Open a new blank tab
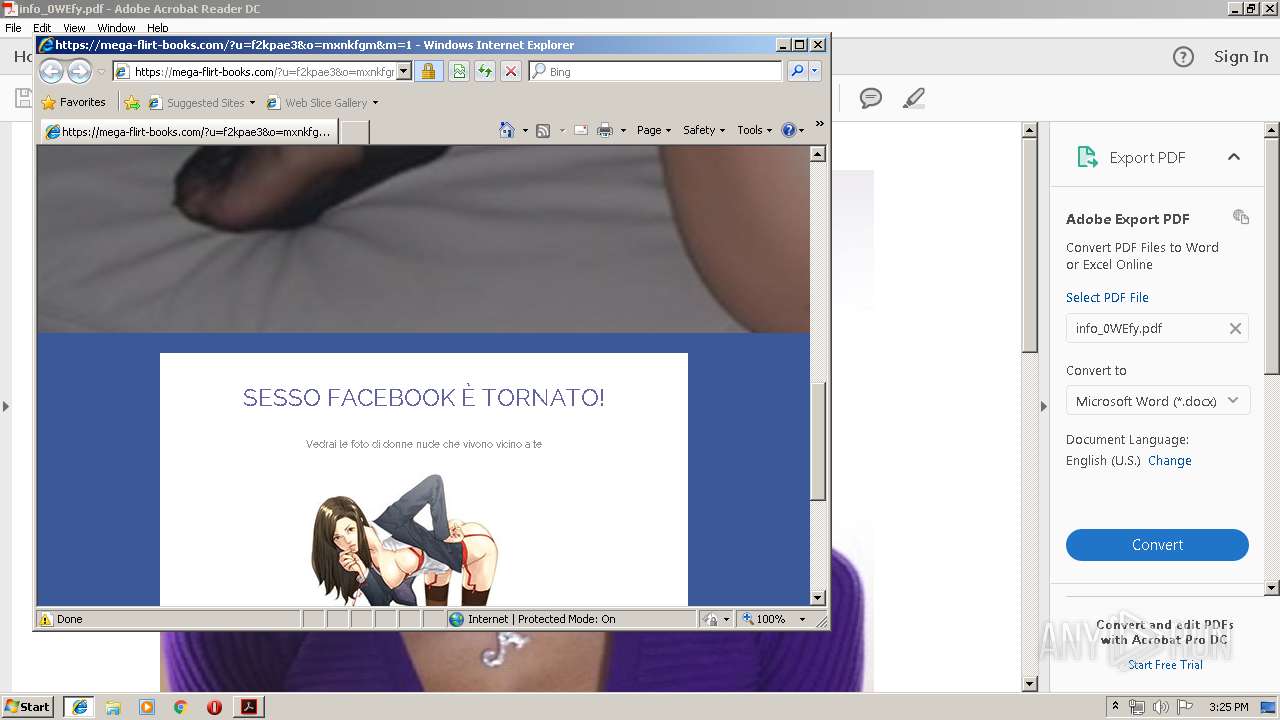 pyautogui.click(x=354, y=131)
